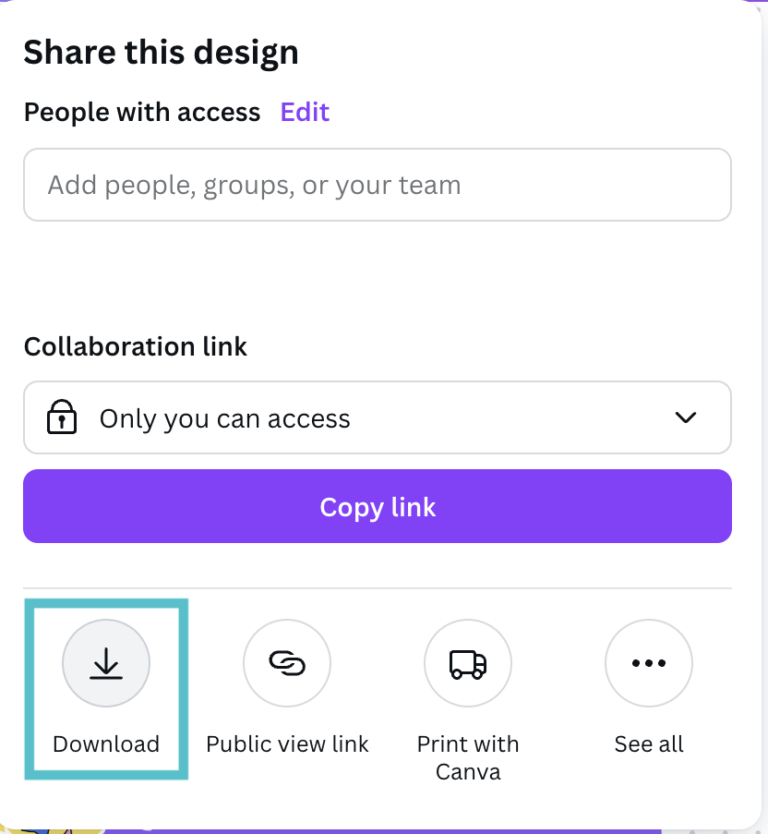768x834 pixels.
Task: Click the "Share this design" heading
Action: (161, 52)
